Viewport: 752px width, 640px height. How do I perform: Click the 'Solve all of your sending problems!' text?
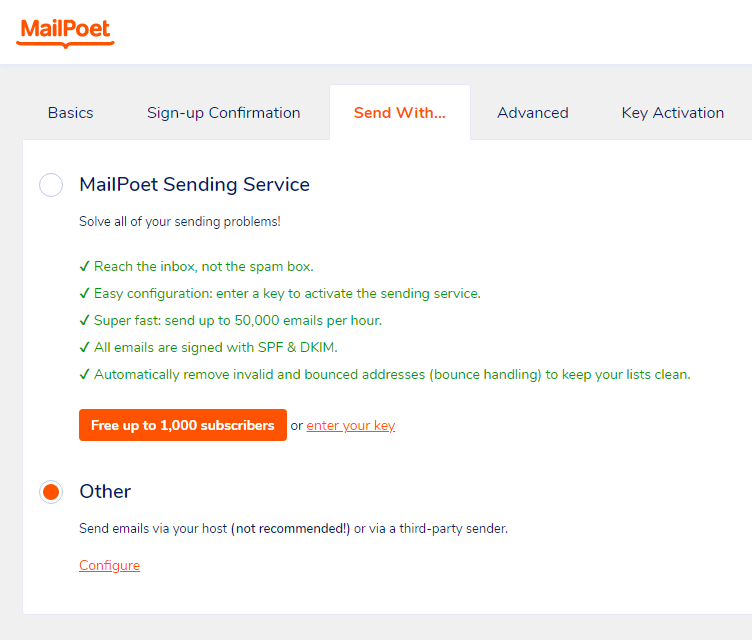(179, 222)
